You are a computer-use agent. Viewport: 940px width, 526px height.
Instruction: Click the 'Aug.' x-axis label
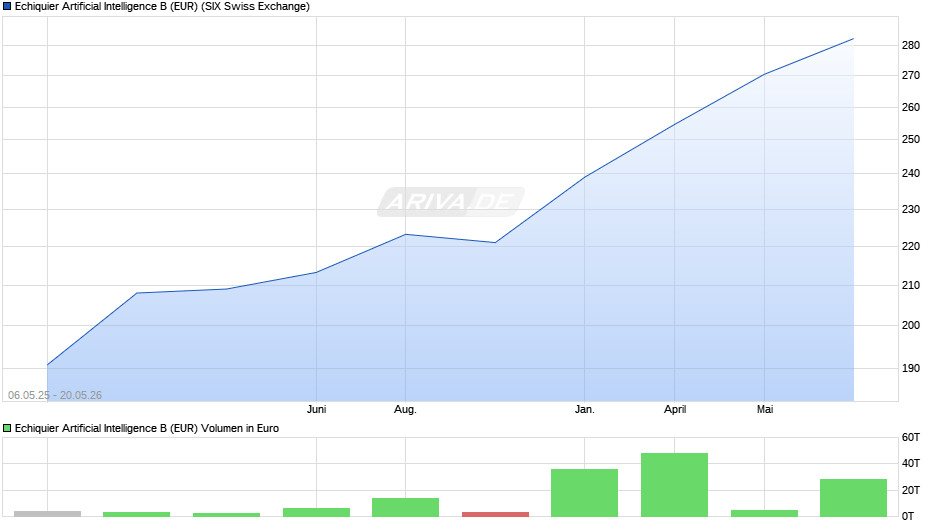[405, 409]
